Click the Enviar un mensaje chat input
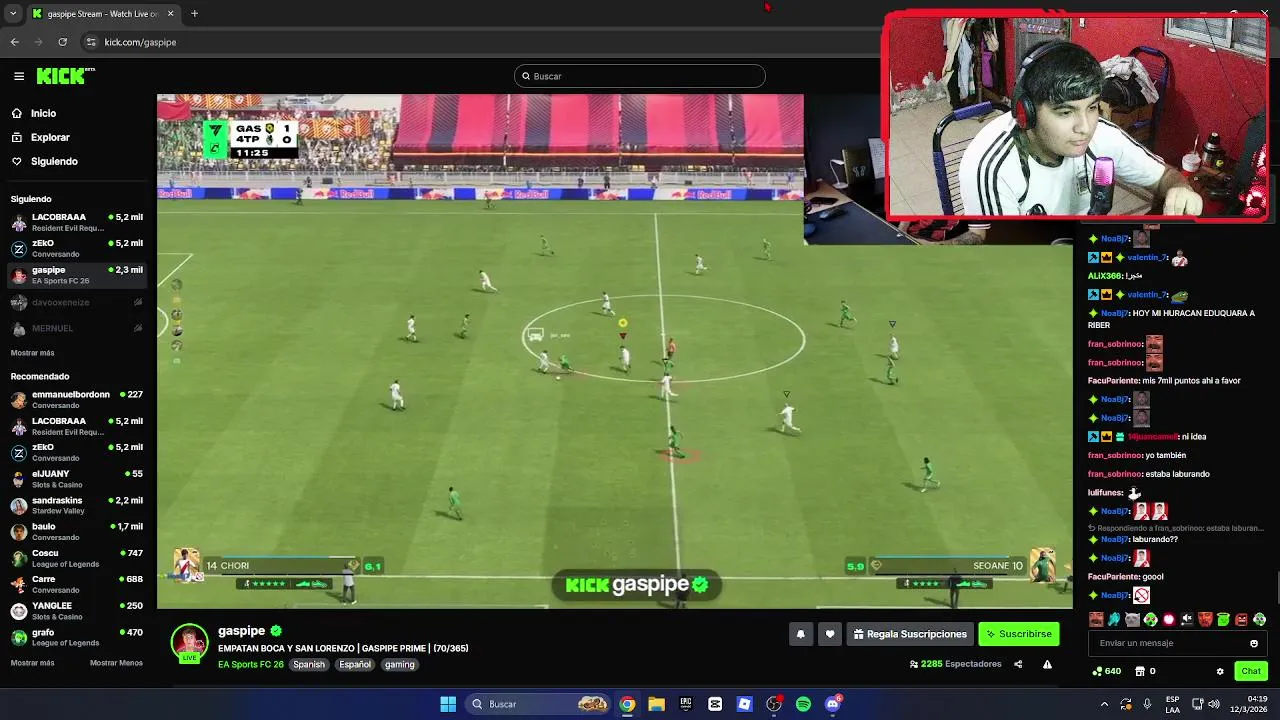 [x=1176, y=643]
